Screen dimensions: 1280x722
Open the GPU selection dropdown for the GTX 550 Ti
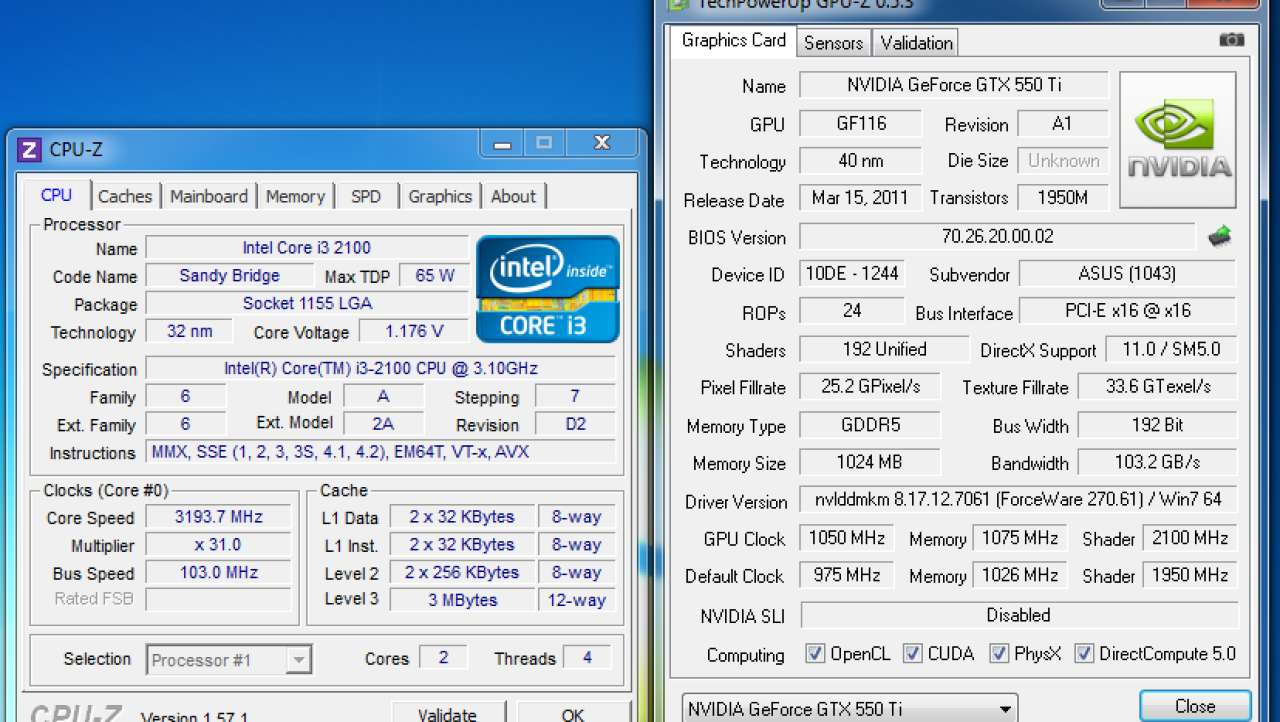pyautogui.click(x=850, y=709)
